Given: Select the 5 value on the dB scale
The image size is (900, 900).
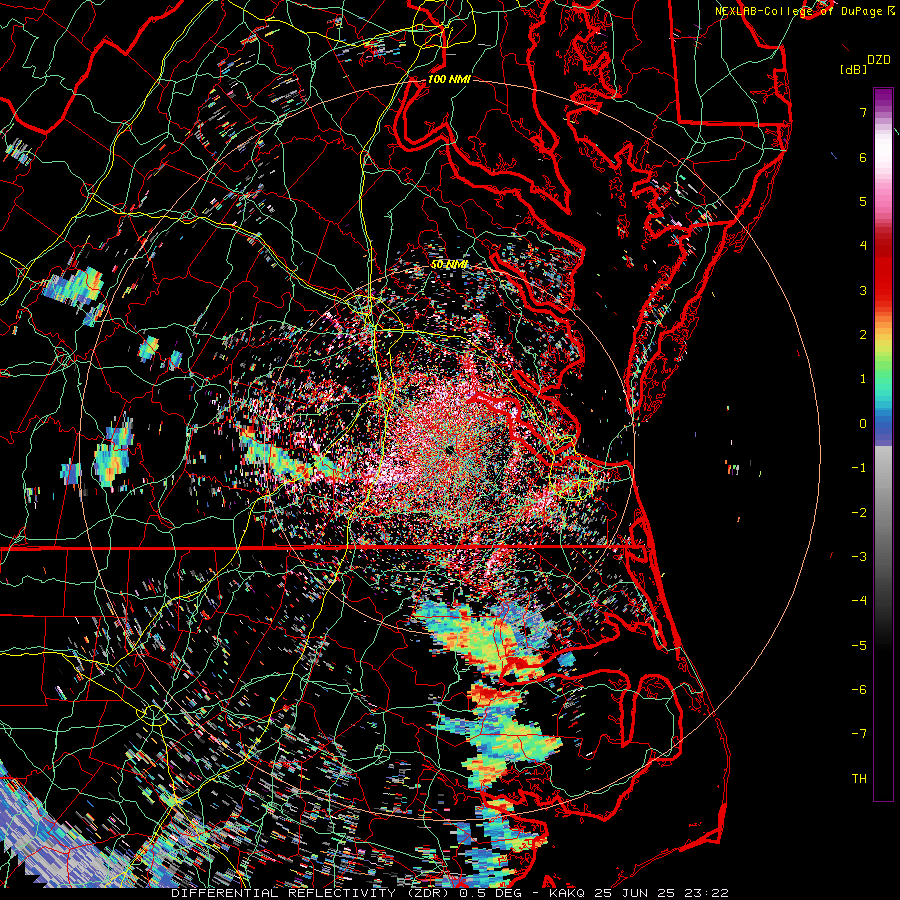Looking at the screenshot, I should (863, 201).
